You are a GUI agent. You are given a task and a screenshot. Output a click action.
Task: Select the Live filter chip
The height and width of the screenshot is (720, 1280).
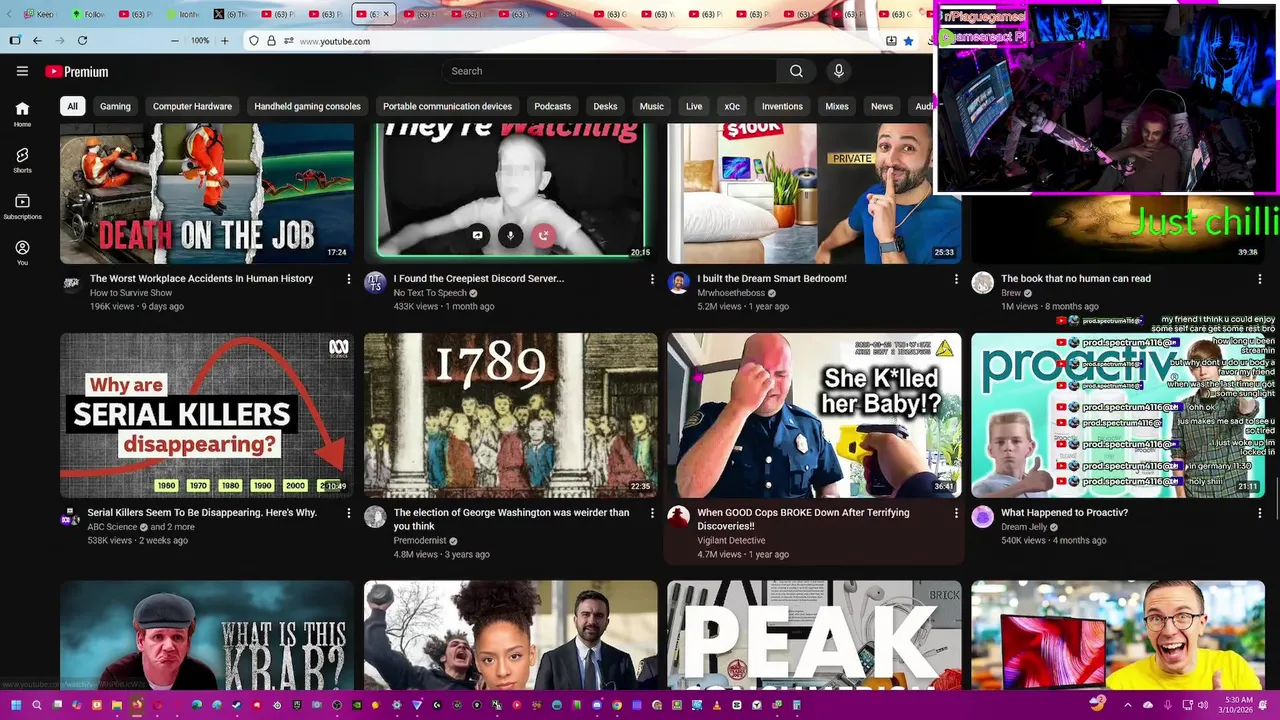point(694,106)
